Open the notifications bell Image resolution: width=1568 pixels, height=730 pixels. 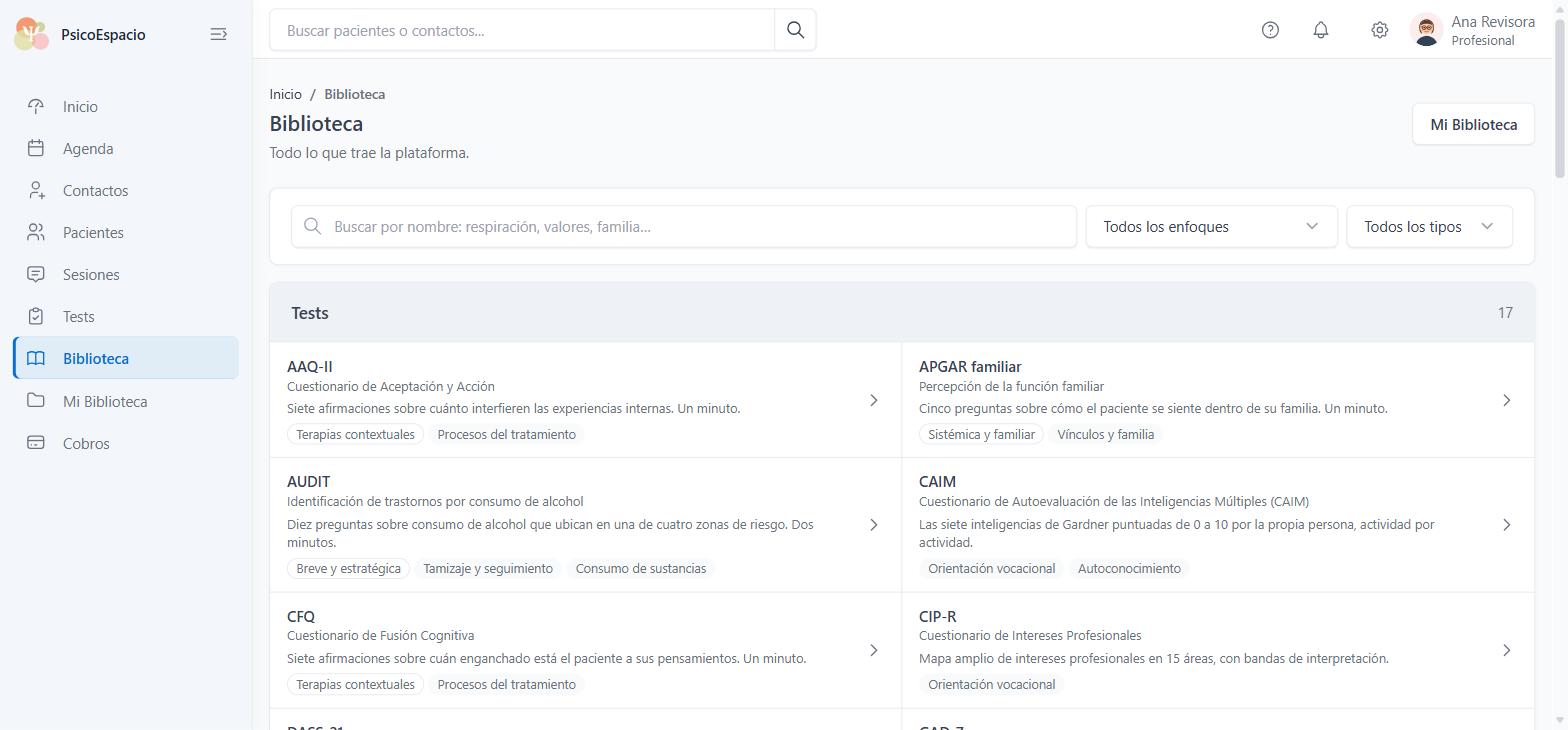(x=1321, y=30)
